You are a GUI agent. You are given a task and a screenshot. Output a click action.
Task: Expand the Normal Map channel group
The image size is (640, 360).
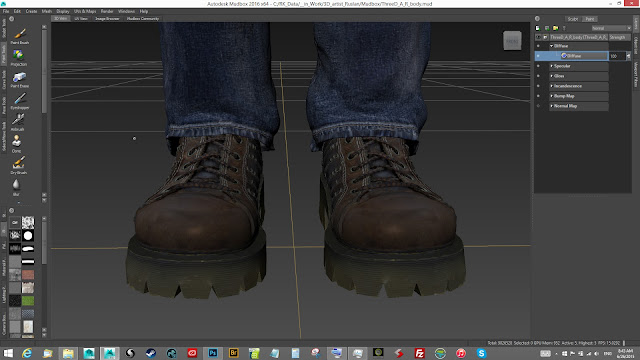pyautogui.click(x=551, y=106)
